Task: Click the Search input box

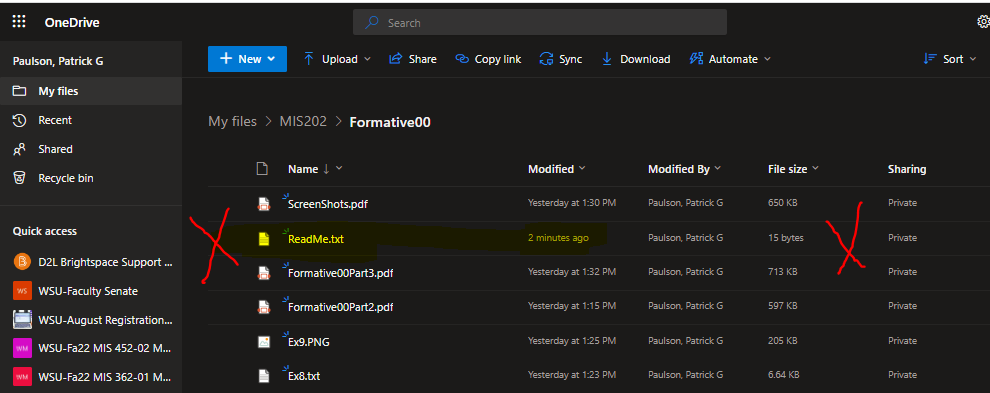Action: (540, 23)
